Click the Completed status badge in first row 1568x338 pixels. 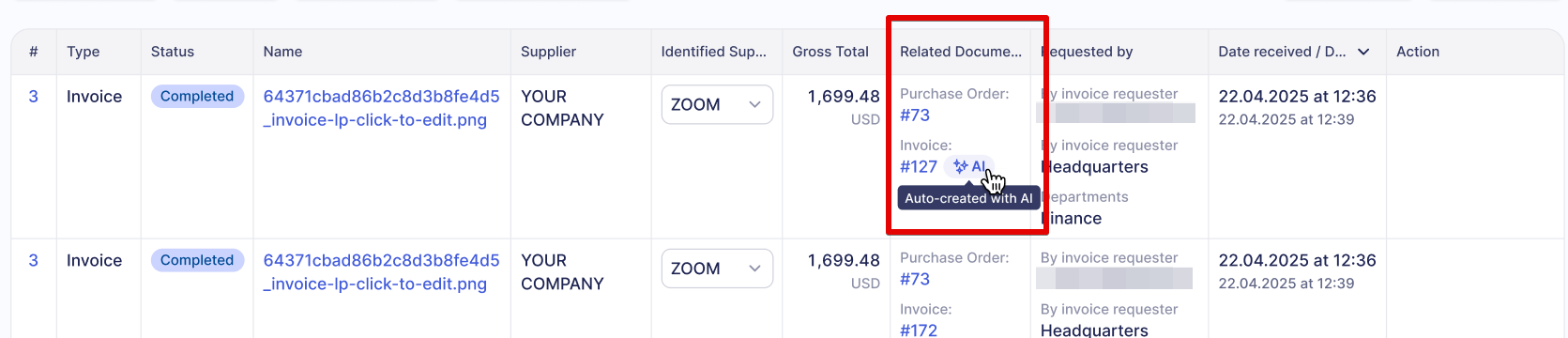point(197,96)
